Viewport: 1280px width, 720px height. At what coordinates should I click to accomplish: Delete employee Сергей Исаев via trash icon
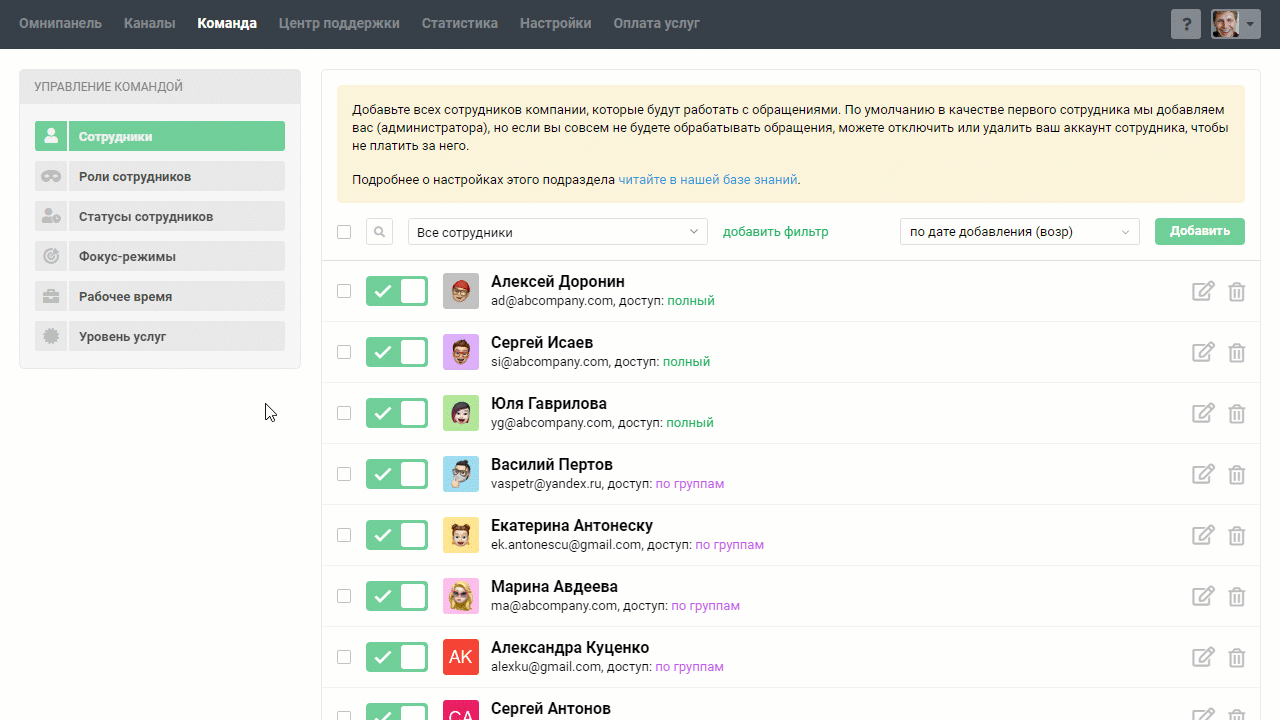(1237, 352)
